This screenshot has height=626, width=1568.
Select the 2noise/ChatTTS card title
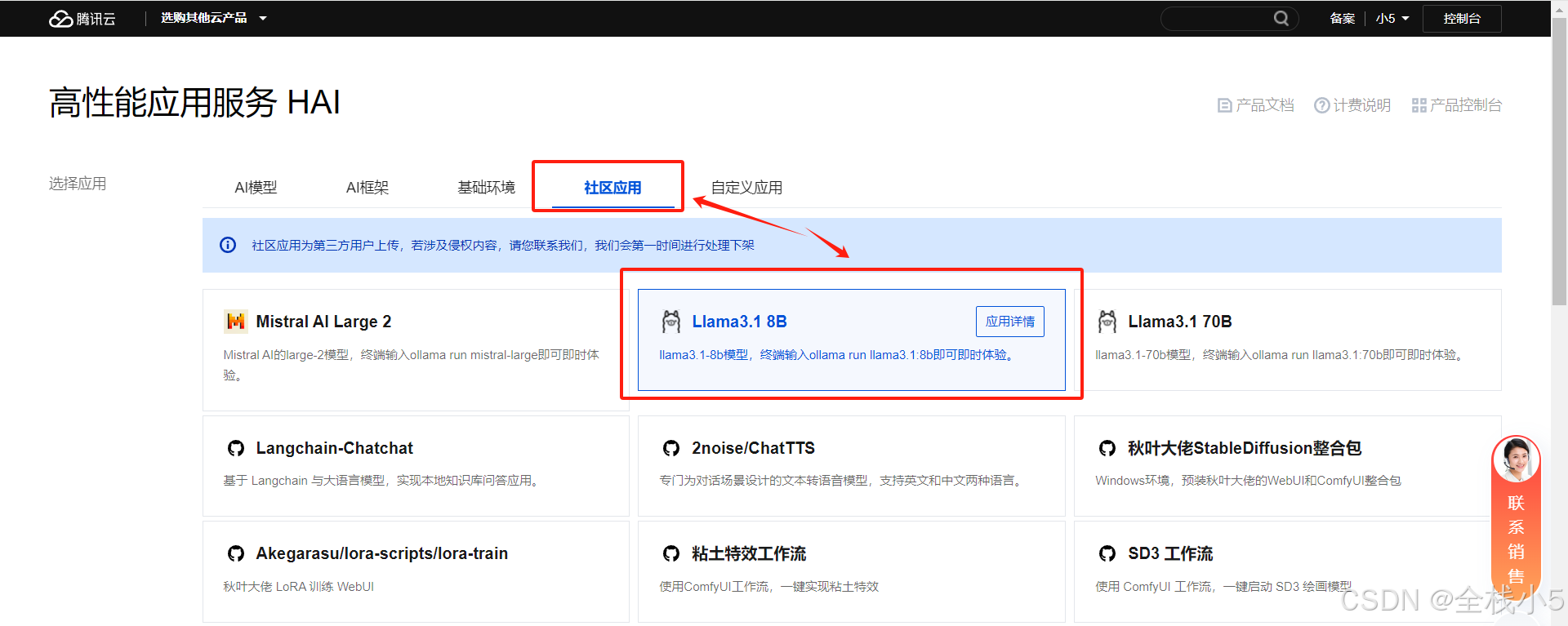click(x=753, y=448)
